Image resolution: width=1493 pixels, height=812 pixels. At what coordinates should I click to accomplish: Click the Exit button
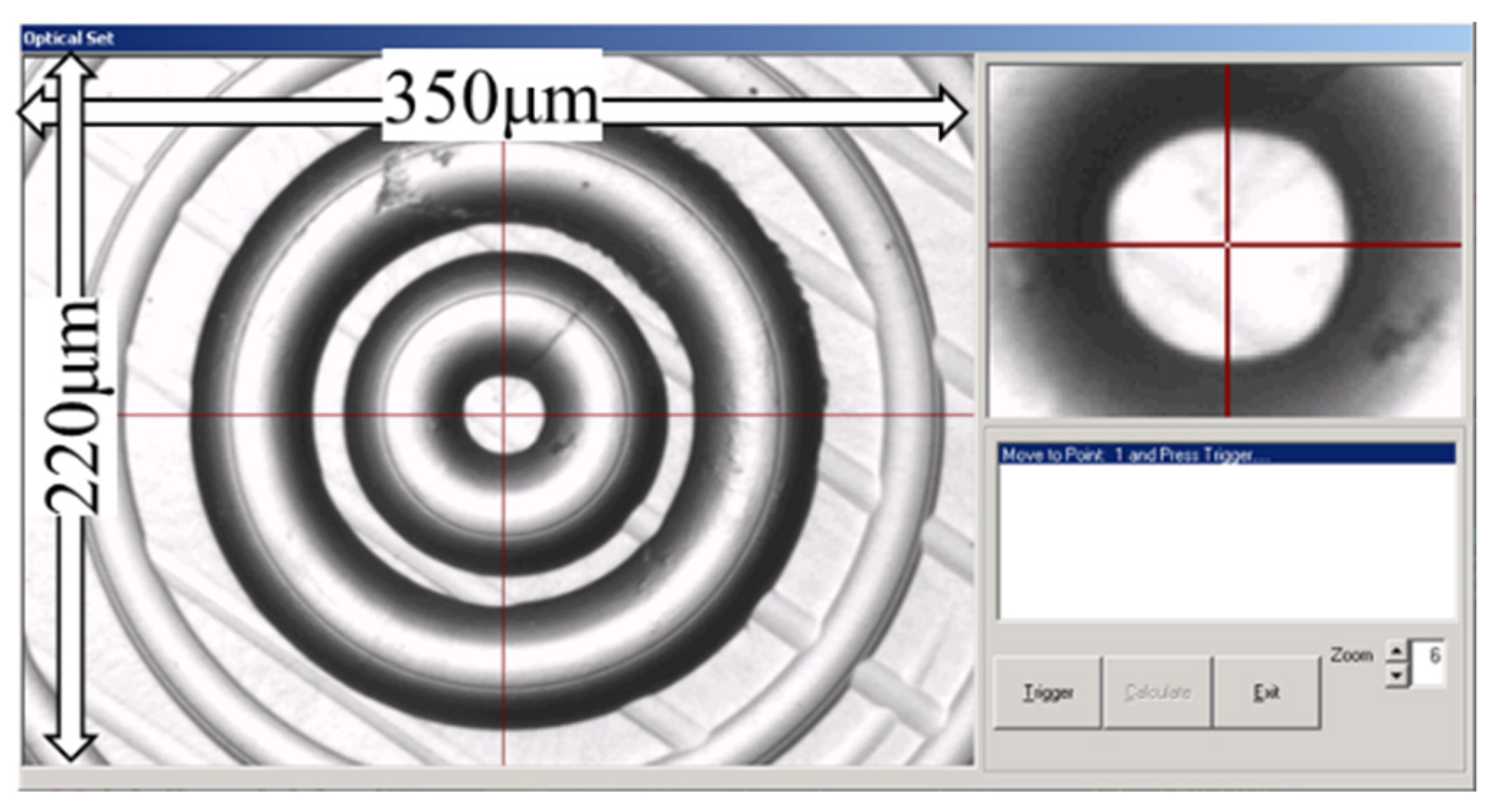click(x=1266, y=692)
